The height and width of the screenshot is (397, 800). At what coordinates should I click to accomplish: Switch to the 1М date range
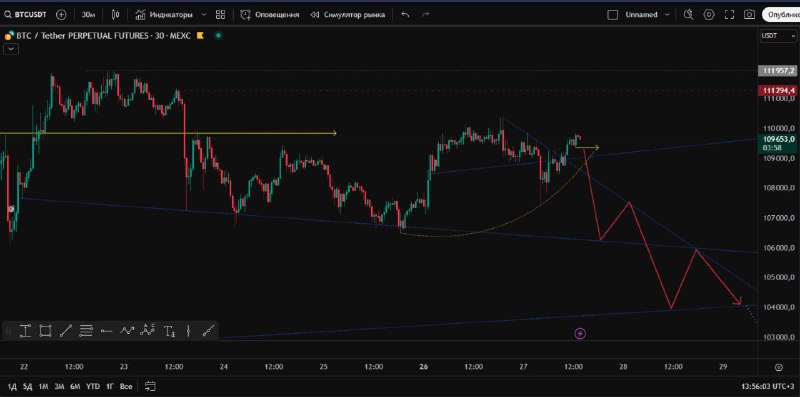point(43,387)
